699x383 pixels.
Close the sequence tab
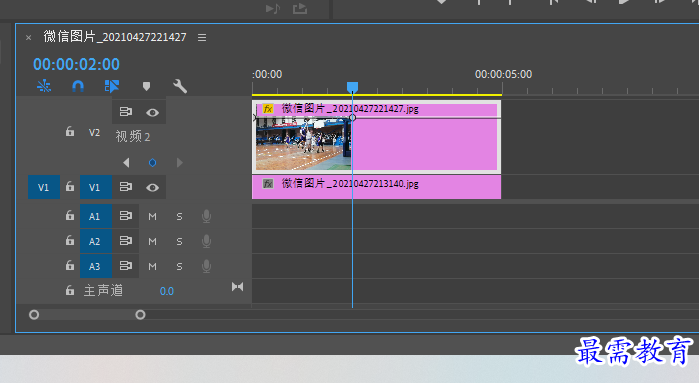[x=29, y=38]
